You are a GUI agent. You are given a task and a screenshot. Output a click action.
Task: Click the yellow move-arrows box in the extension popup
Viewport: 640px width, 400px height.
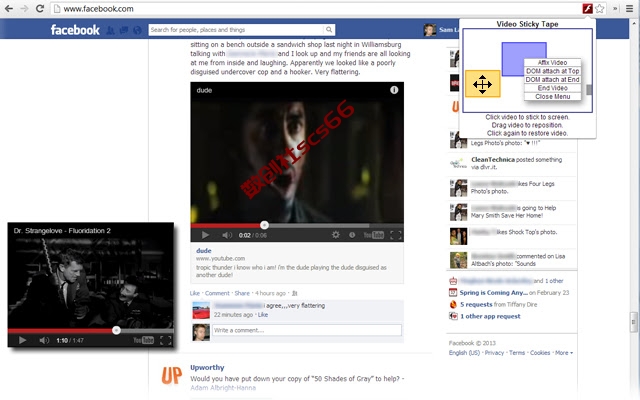482,84
